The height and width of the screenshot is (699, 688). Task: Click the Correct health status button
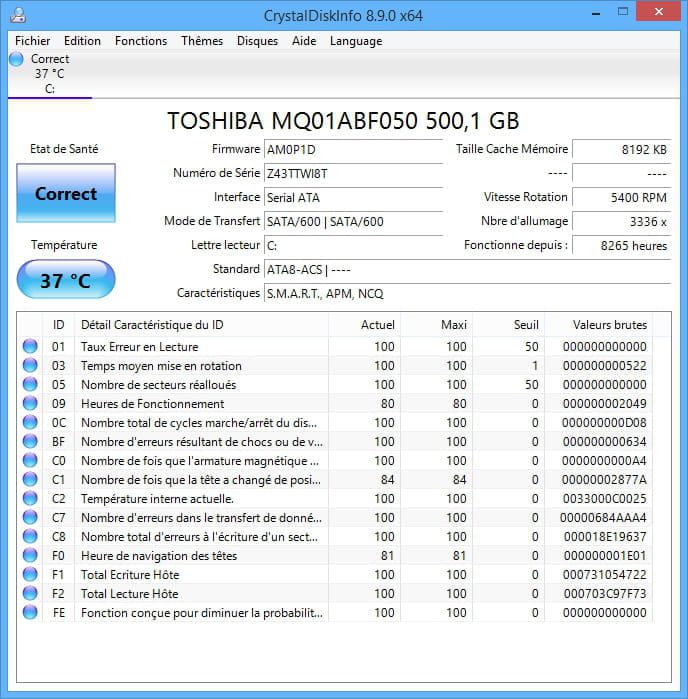pyautogui.click(x=66, y=193)
